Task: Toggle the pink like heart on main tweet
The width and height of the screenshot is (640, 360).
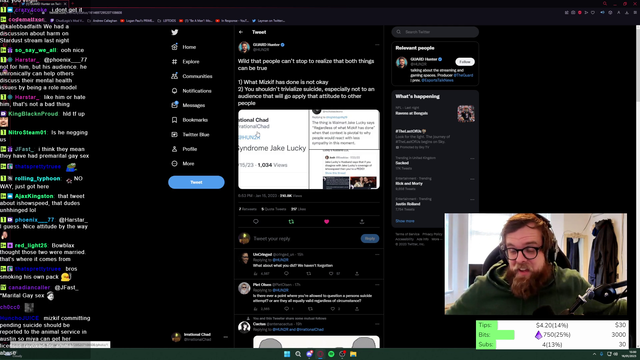Action: point(327,222)
